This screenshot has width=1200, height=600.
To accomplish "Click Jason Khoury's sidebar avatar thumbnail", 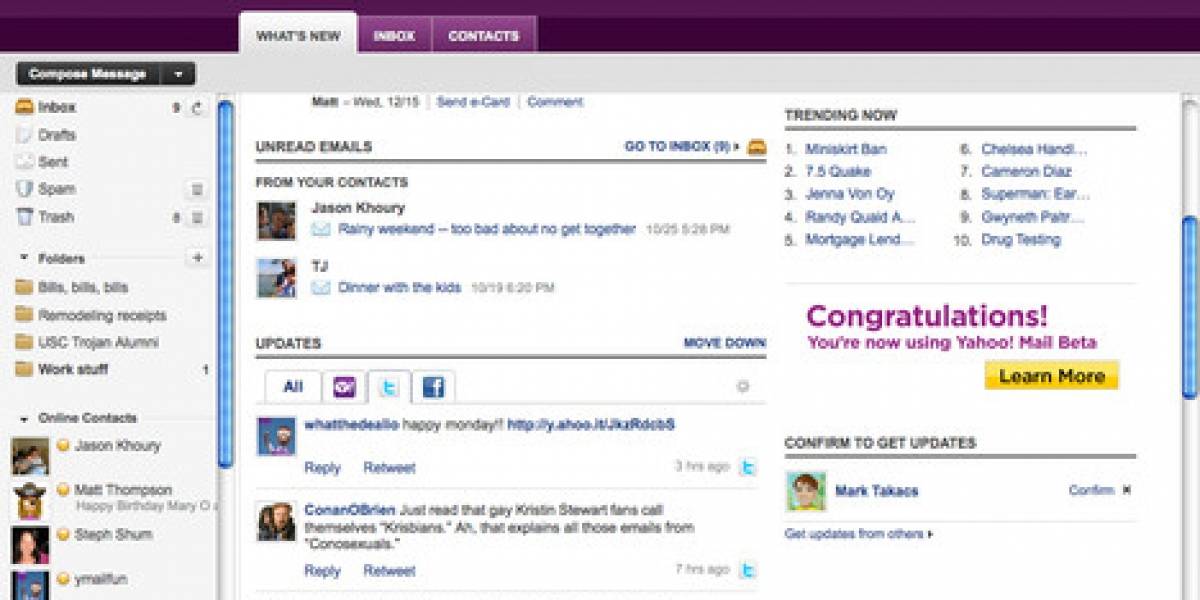I will 30,456.
